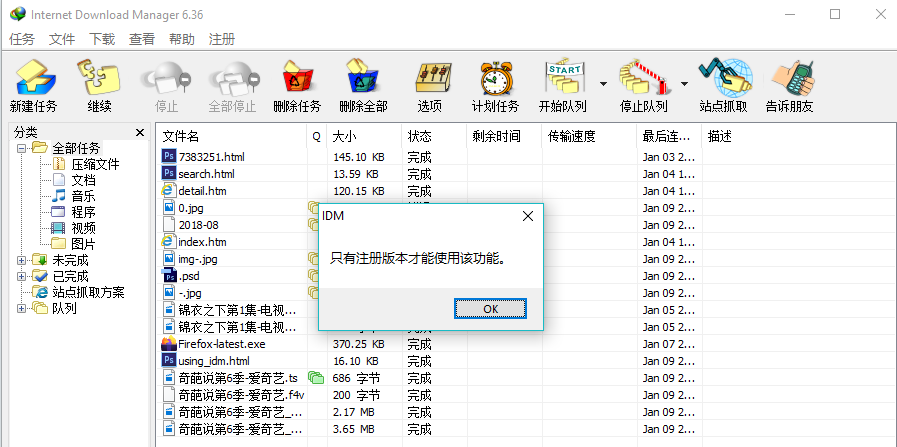Click the IDM logo in title bar
Image resolution: width=897 pixels, height=447 pixels.
click(x=18, y=14)
